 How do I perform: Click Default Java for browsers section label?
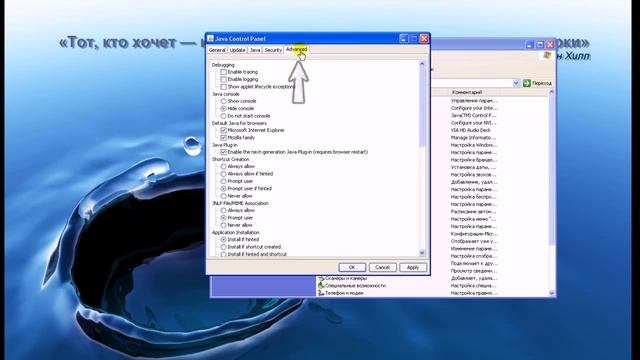coord(239,123)
